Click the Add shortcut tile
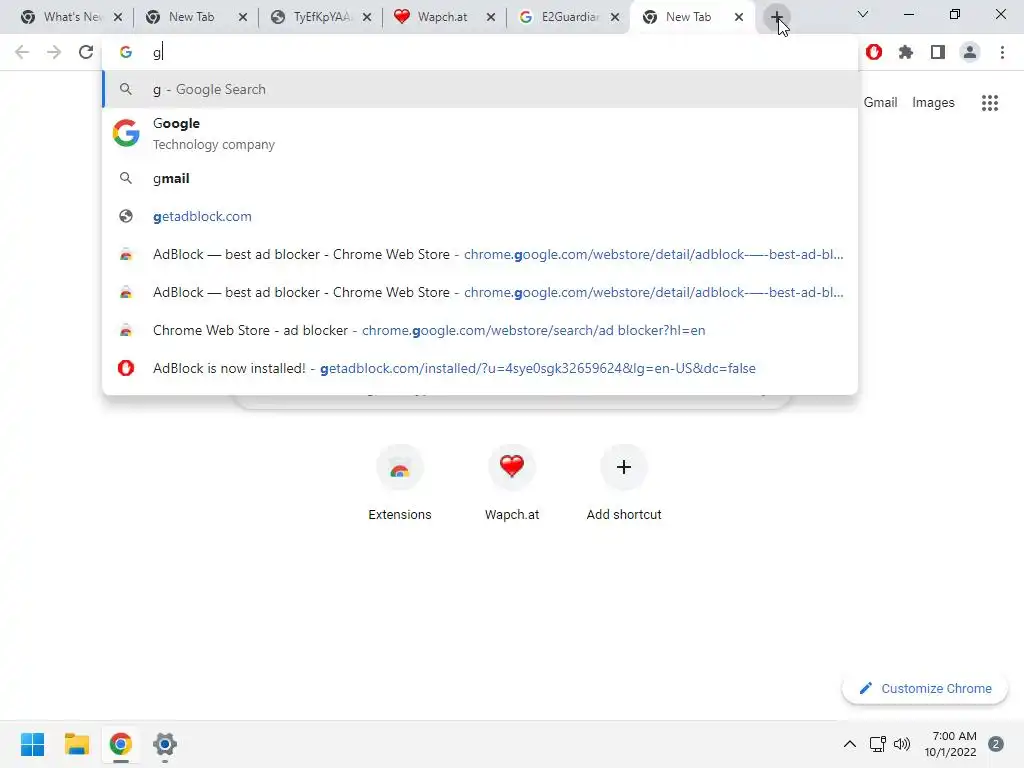Image resolution: width=1024 pixels, height=768 pixels. tap(624, 483)
